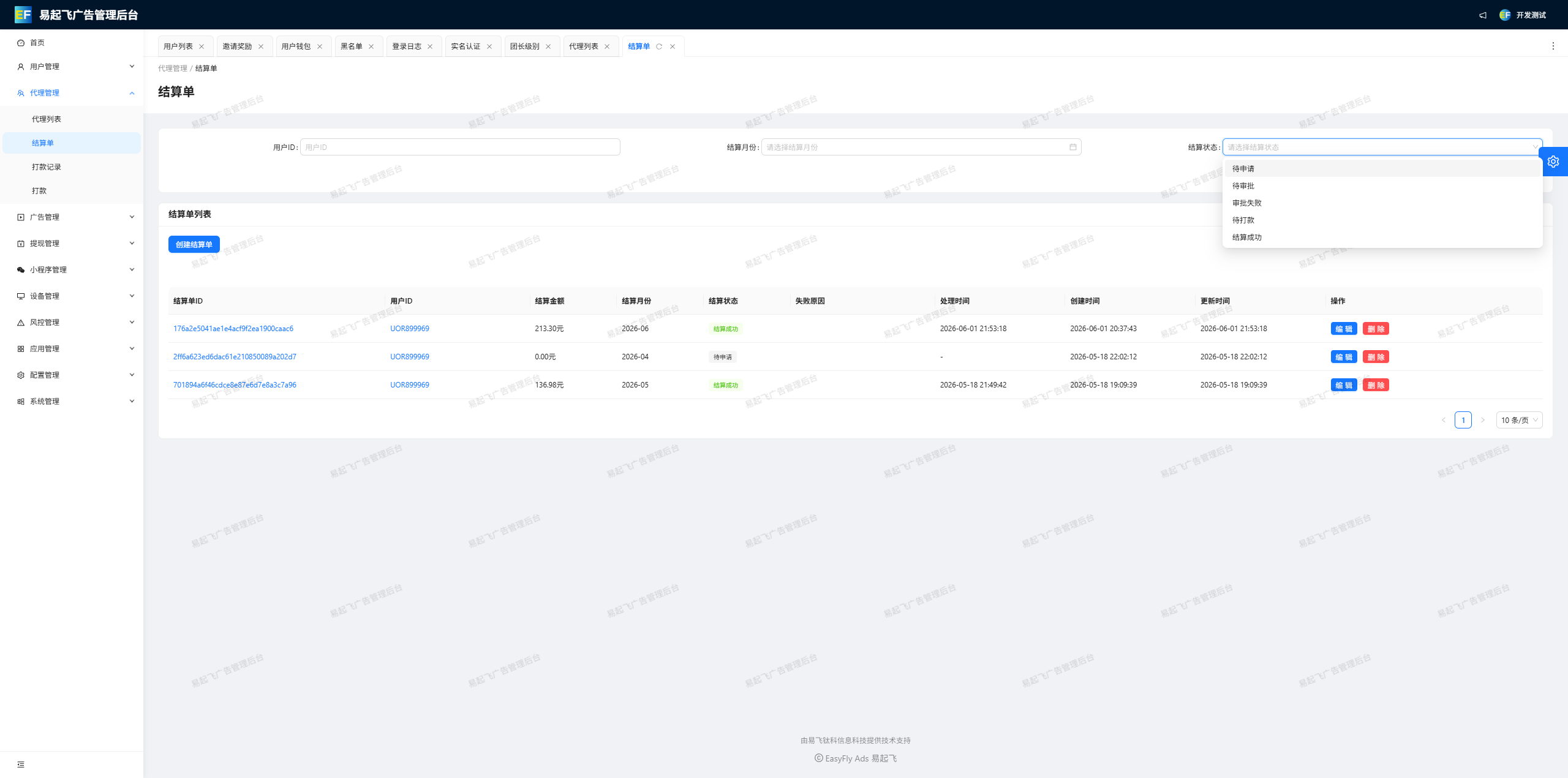Choose 待打款 from status dropdown
The image size is (1568, 778).
[x=1382, y=220]
